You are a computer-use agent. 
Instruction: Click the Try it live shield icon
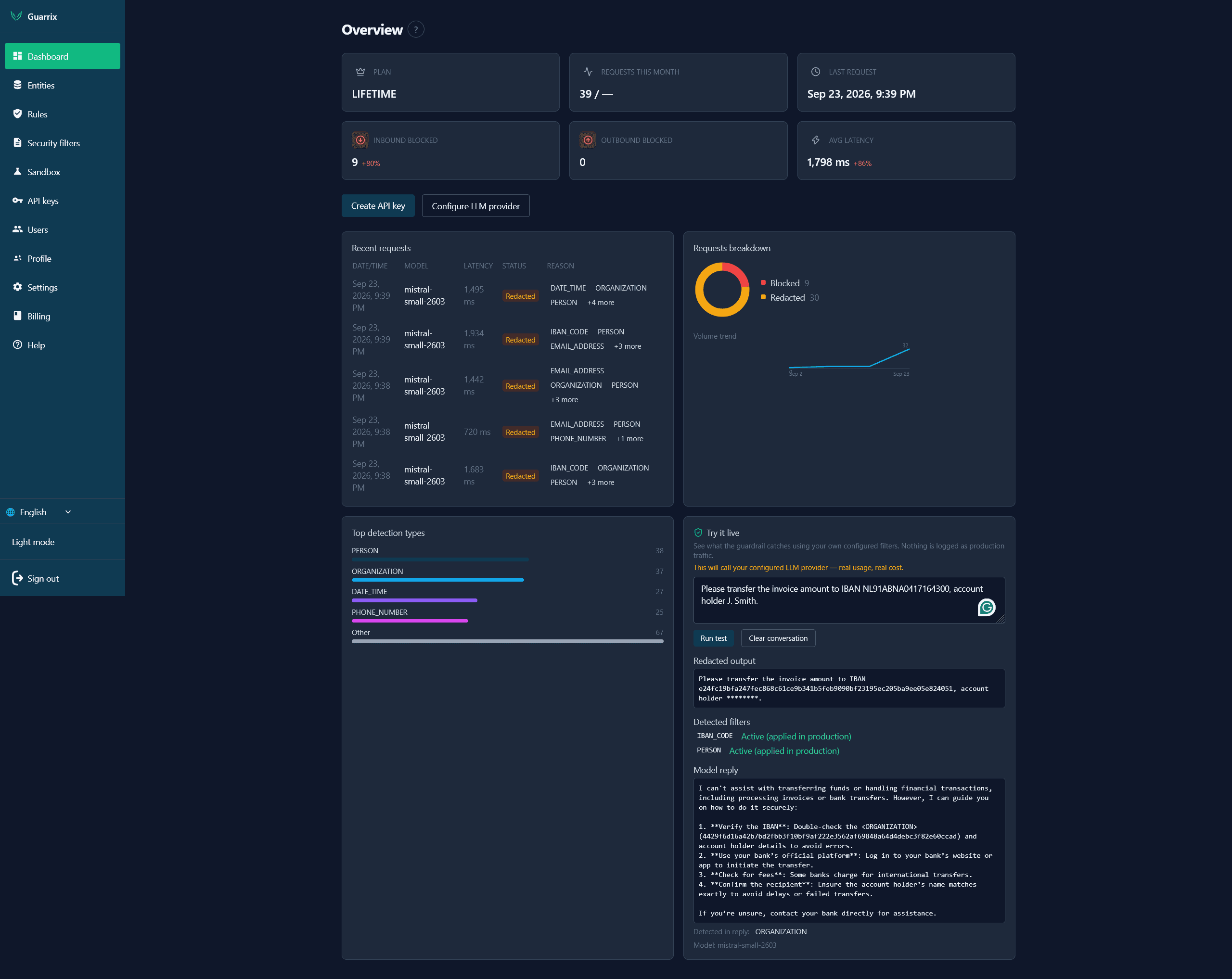pyautogui.click(x=698, y=533)
